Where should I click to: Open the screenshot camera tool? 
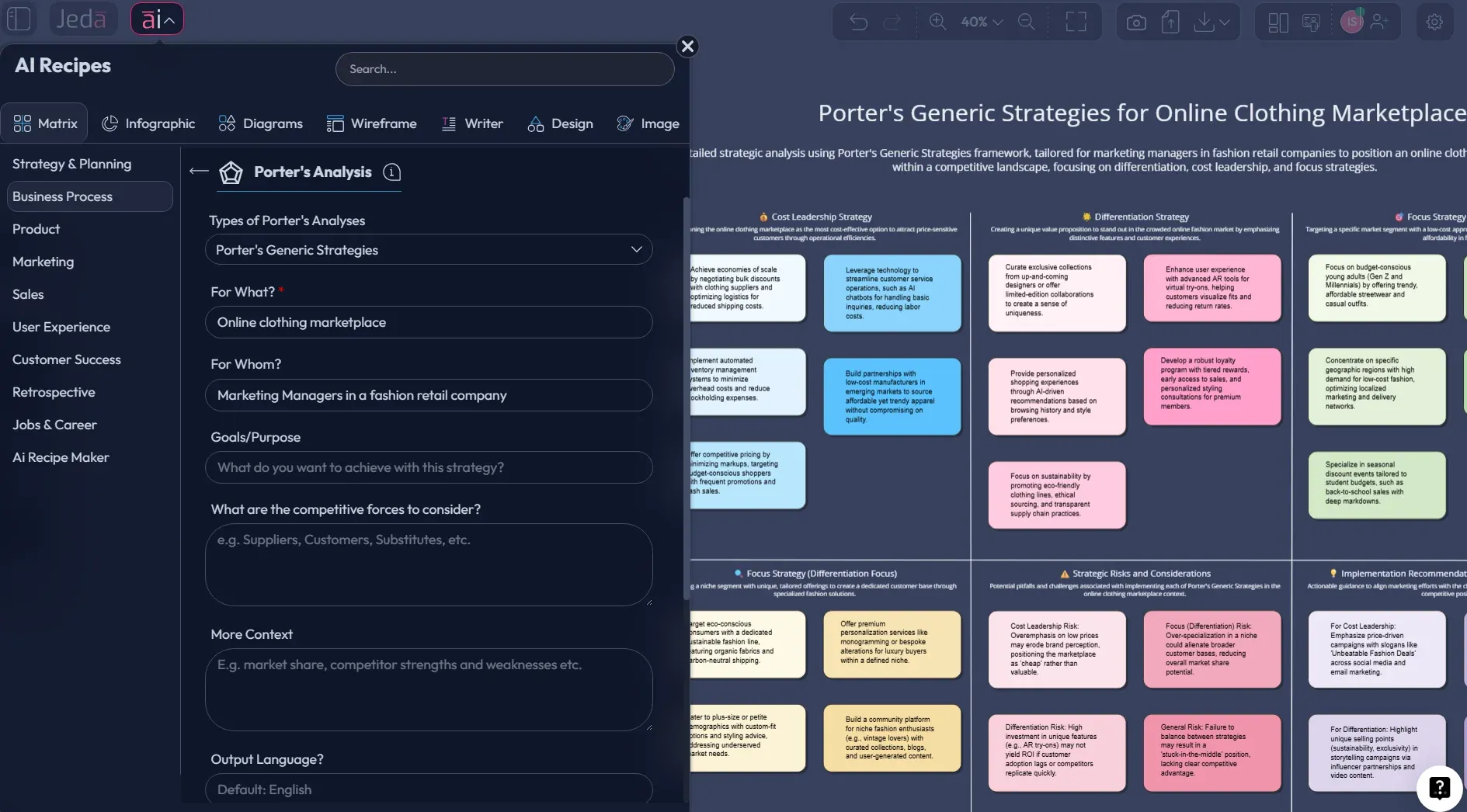tap(1135, 21)
